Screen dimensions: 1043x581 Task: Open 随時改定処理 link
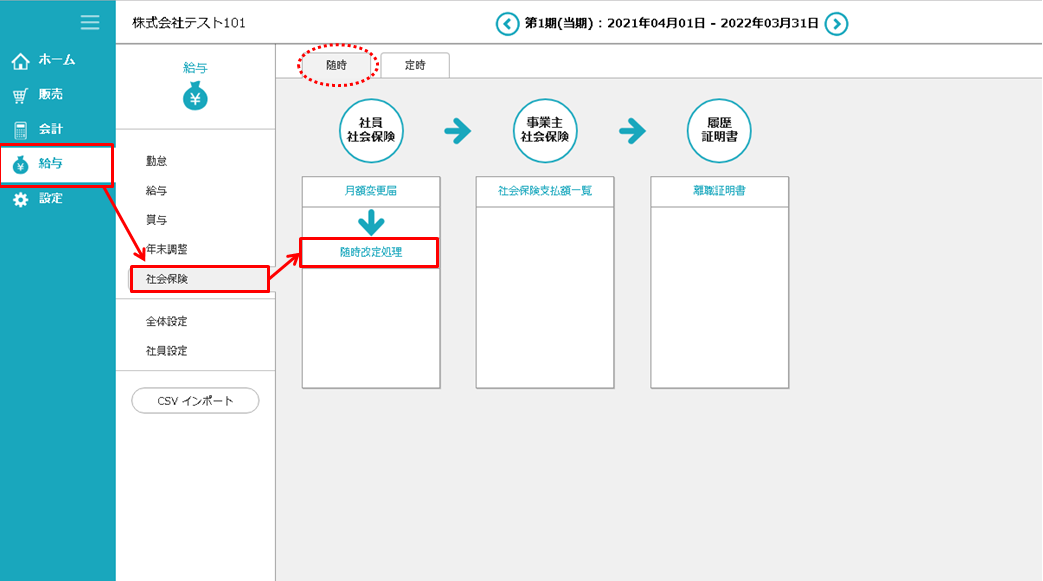(370, 252)
